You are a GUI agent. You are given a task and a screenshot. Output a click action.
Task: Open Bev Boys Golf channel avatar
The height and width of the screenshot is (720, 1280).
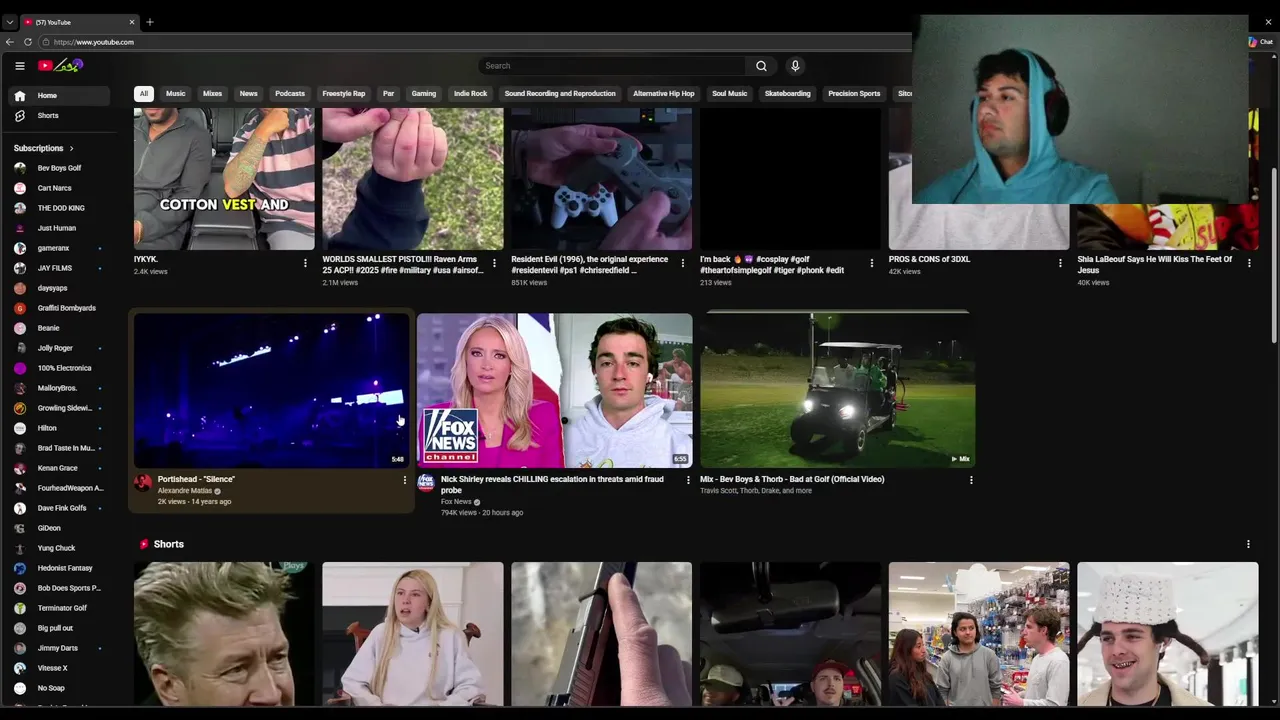20,168
